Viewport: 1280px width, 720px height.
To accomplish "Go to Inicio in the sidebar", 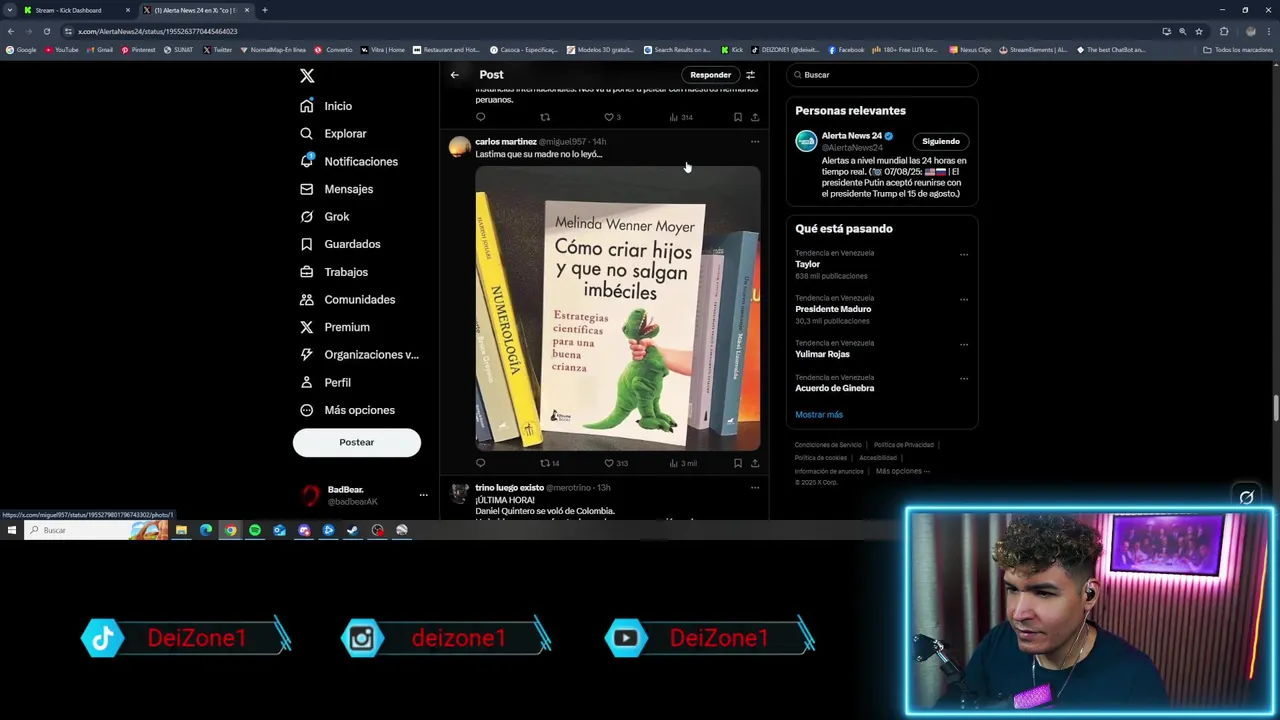I will [x=326, y=106].
